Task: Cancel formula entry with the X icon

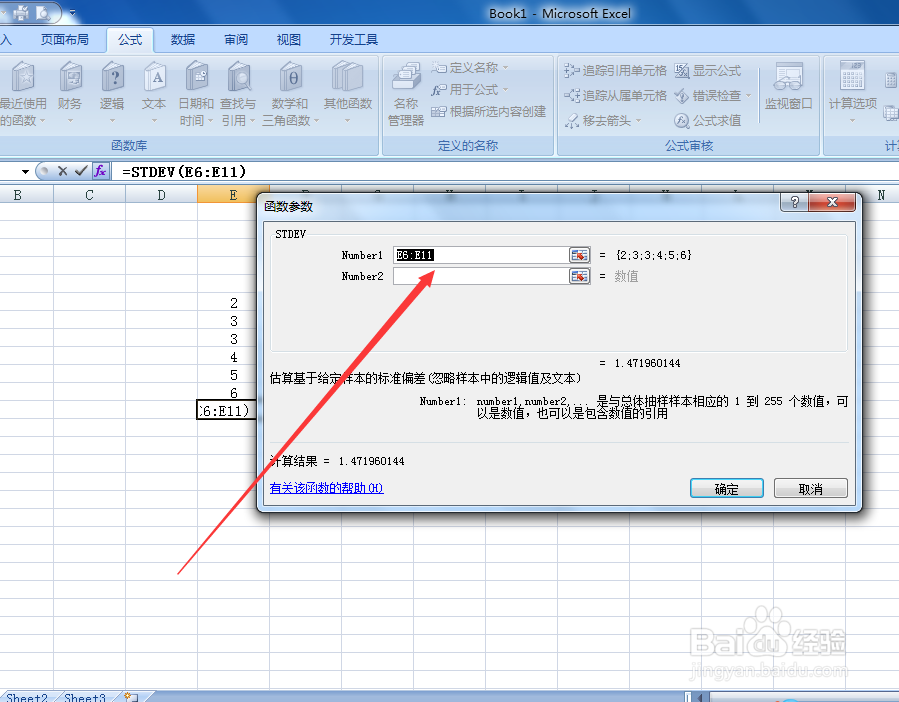Action: tap(63, 171)
